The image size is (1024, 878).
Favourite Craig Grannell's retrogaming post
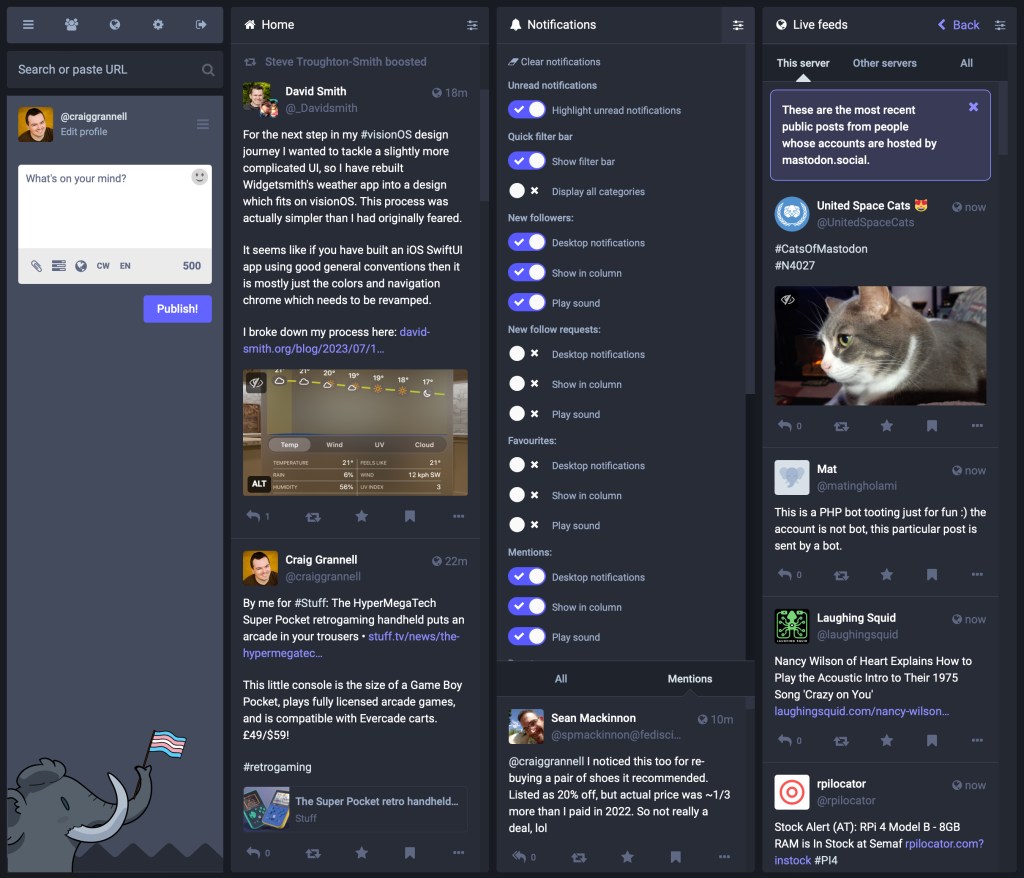[x=361, y=853]
